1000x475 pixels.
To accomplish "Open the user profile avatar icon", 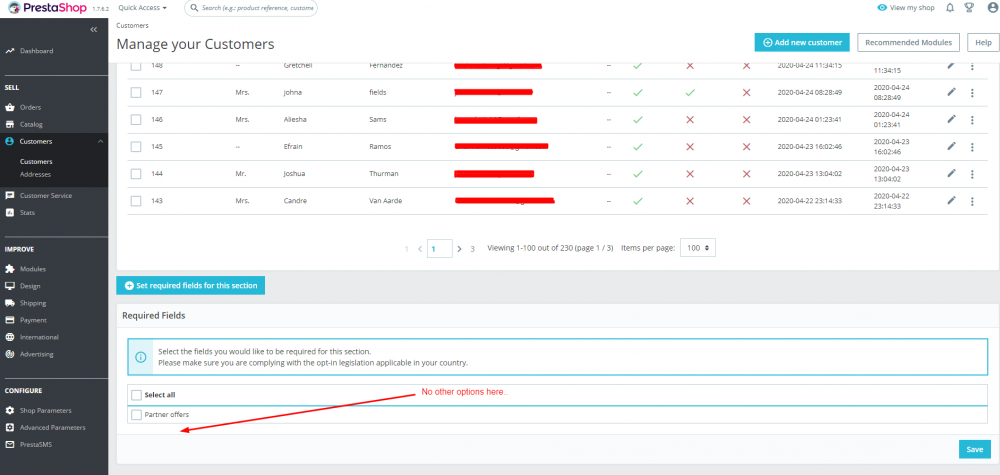I will (991, 8).
